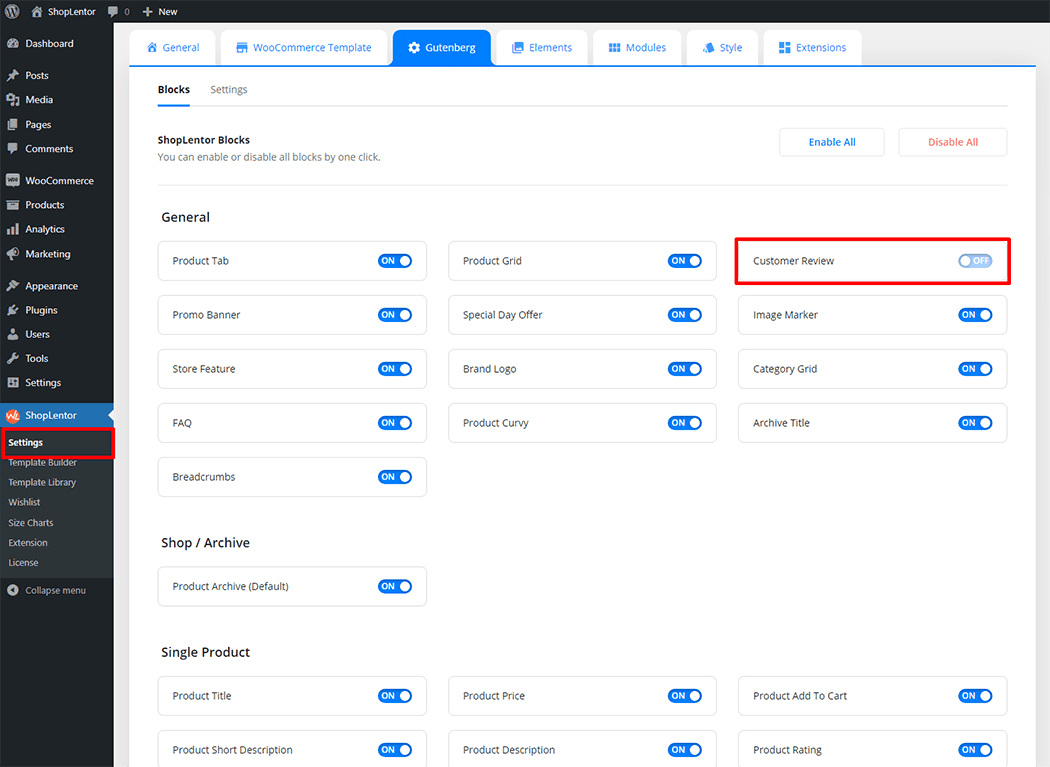Click the gear icon on Gutenberg tab

point(414,48)
